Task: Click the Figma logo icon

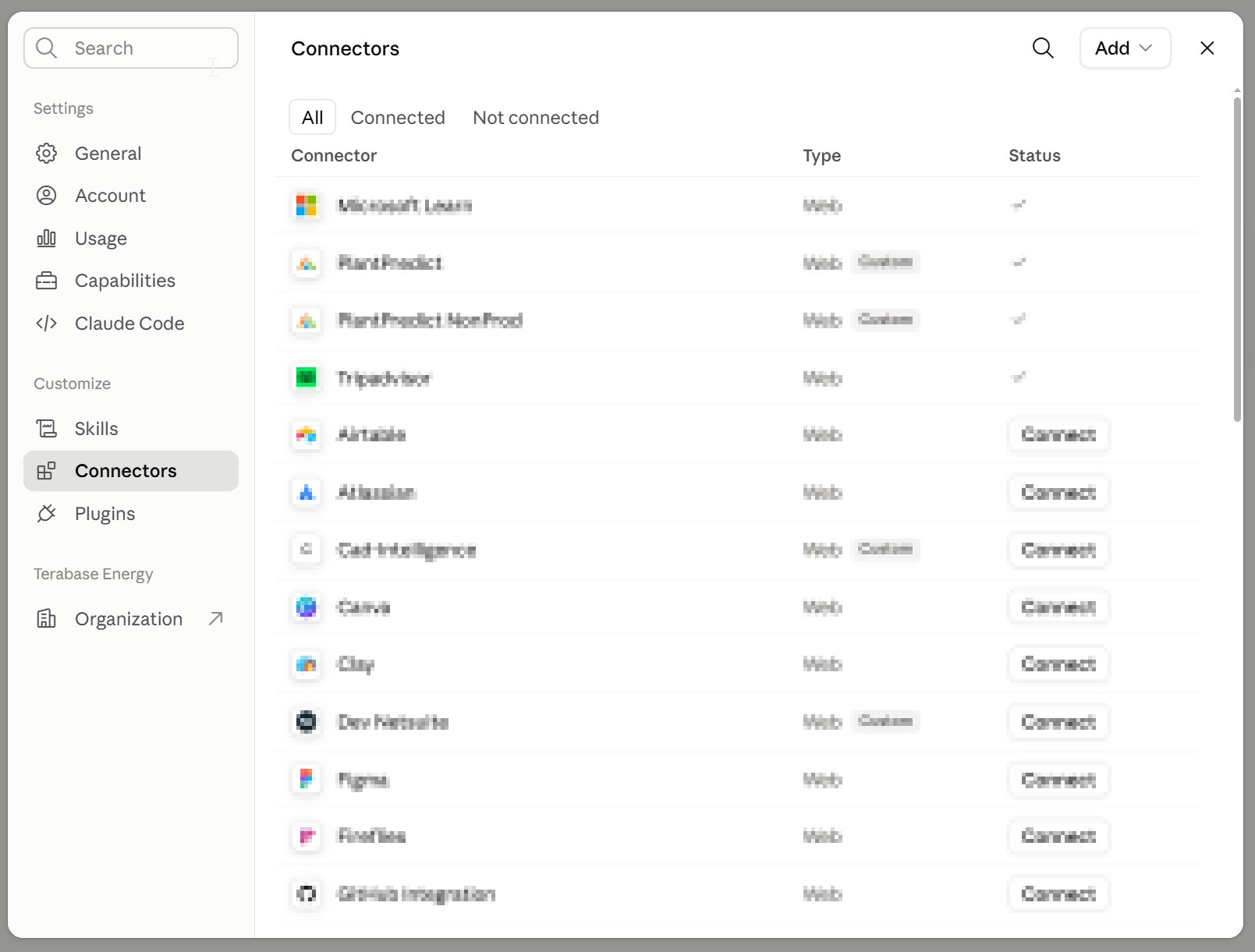Action: (x=307, y=780)
